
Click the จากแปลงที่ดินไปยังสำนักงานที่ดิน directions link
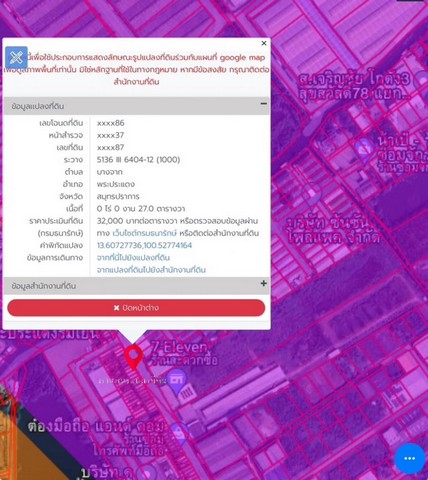tap(151, 270)
